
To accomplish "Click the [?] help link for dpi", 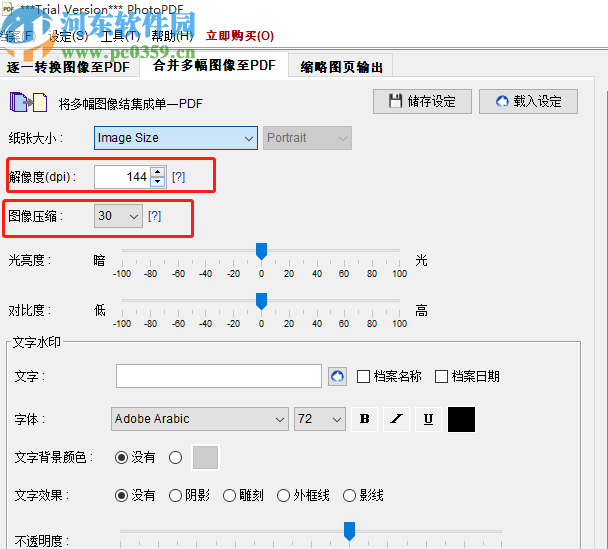I will point(178,177).
